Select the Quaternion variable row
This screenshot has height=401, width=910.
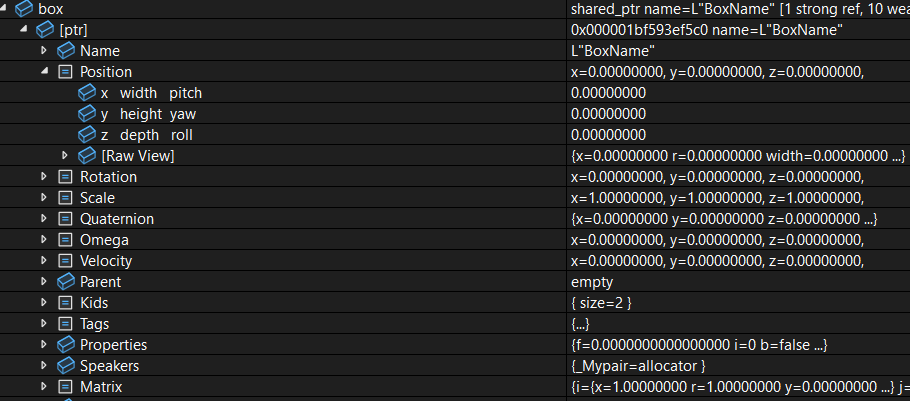[455, 219]
